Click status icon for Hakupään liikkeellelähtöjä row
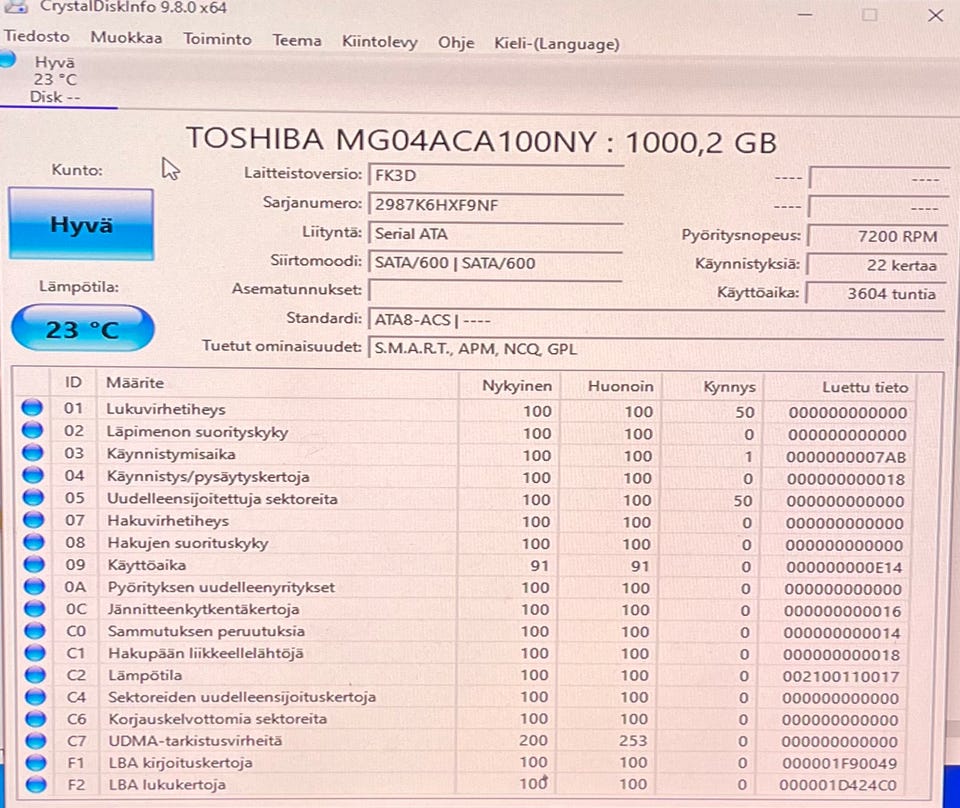Image resolution: width=960 pixels, height=808 pixels. coord(35,653)
